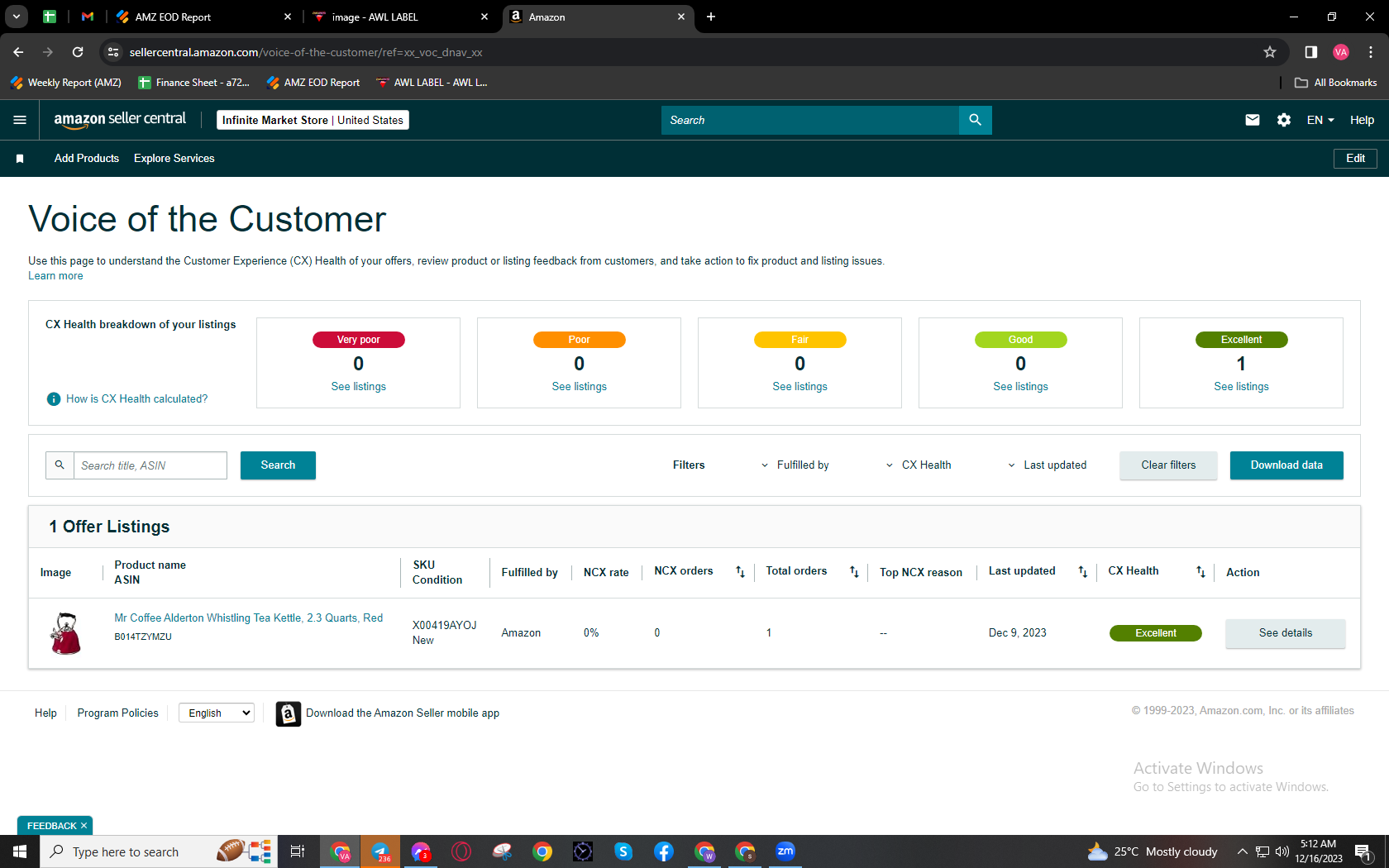See listings under Very poor

[359, 387]
